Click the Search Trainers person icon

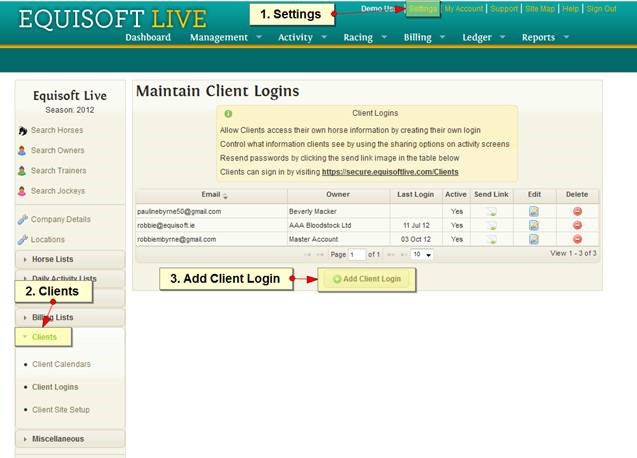point(22,171)
